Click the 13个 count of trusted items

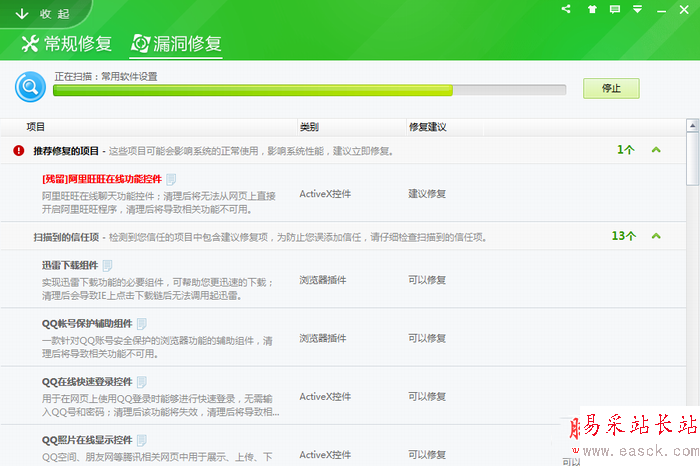(624, 236)
